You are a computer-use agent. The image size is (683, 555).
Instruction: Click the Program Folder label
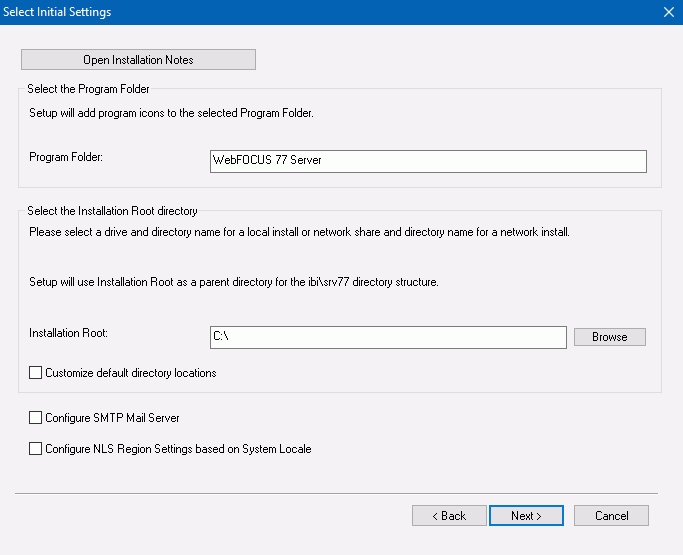tap(66, 157)
